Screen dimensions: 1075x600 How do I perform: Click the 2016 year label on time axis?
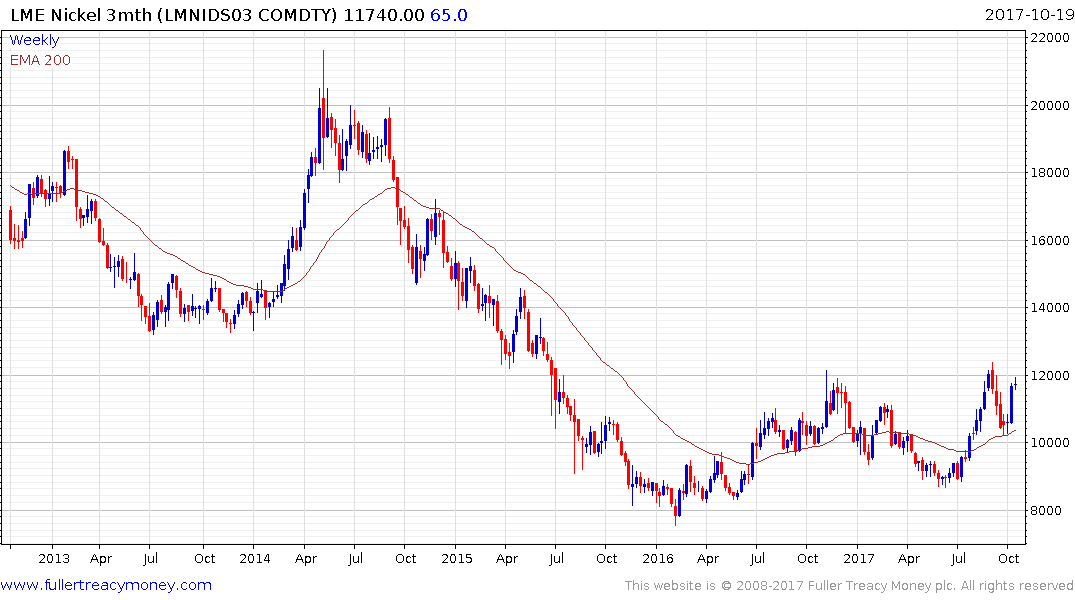pyautogui.click(x=658, y=558)
